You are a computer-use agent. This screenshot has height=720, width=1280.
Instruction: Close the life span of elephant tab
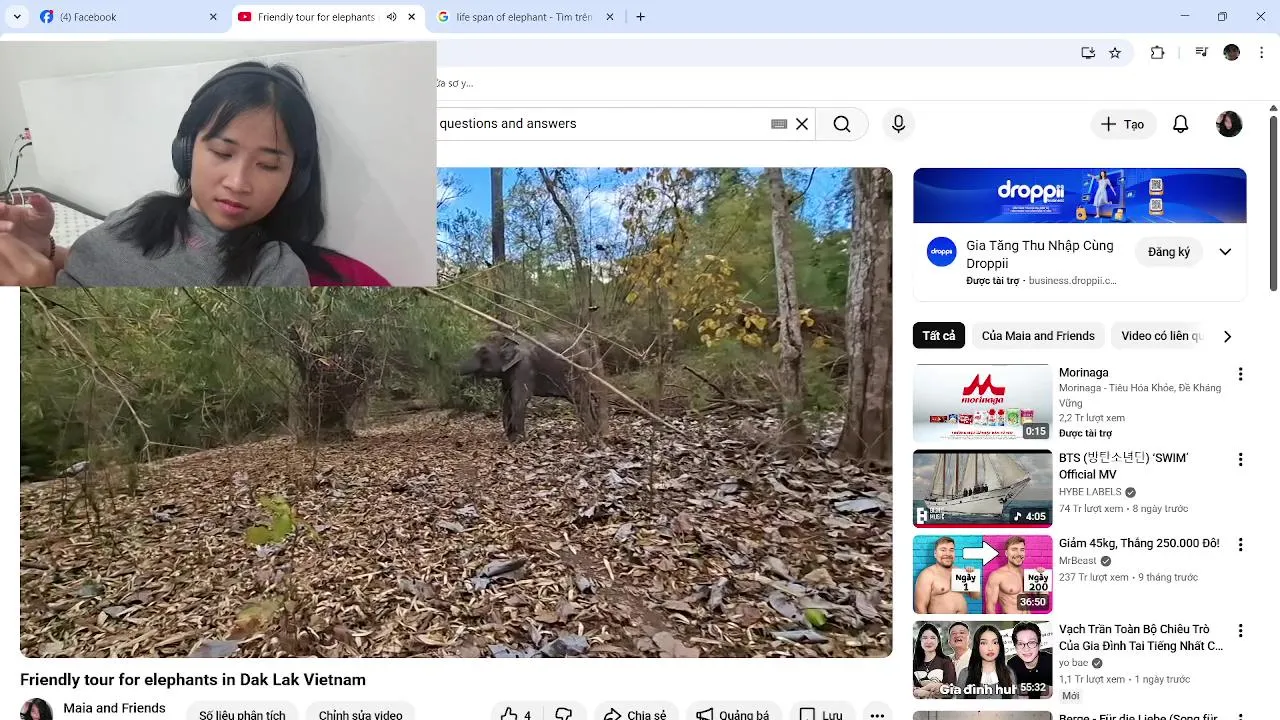[610, 17]
